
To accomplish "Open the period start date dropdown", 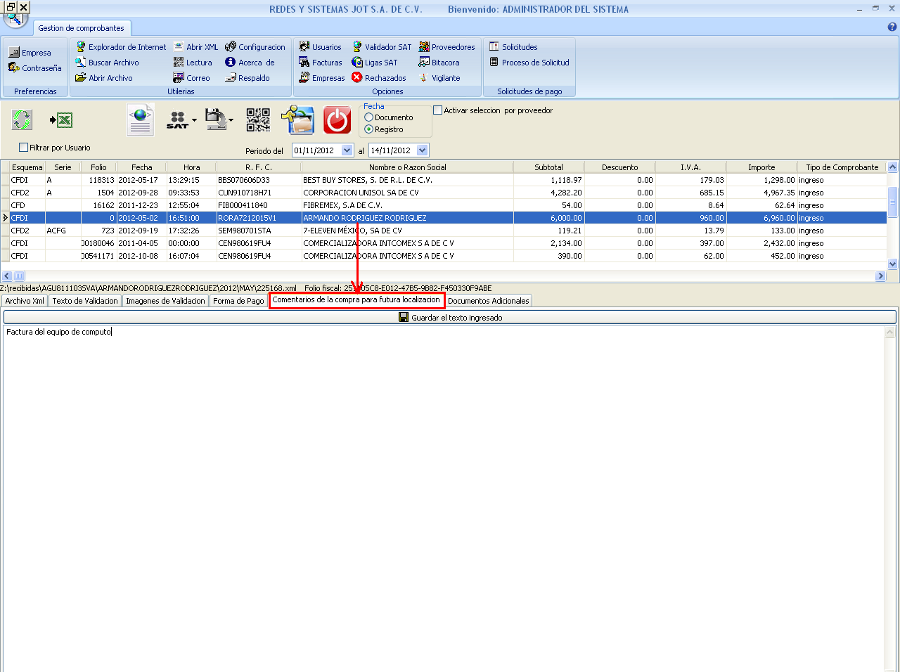I will point(347,150).
